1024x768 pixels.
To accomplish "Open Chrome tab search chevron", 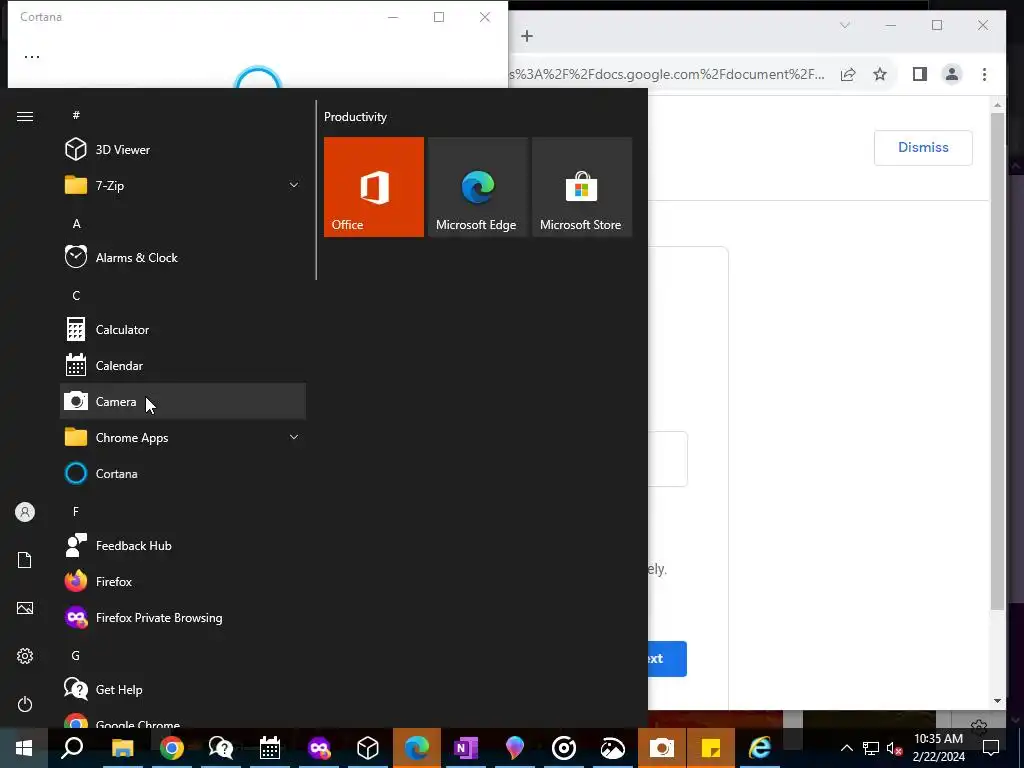I will pos(844,25).
